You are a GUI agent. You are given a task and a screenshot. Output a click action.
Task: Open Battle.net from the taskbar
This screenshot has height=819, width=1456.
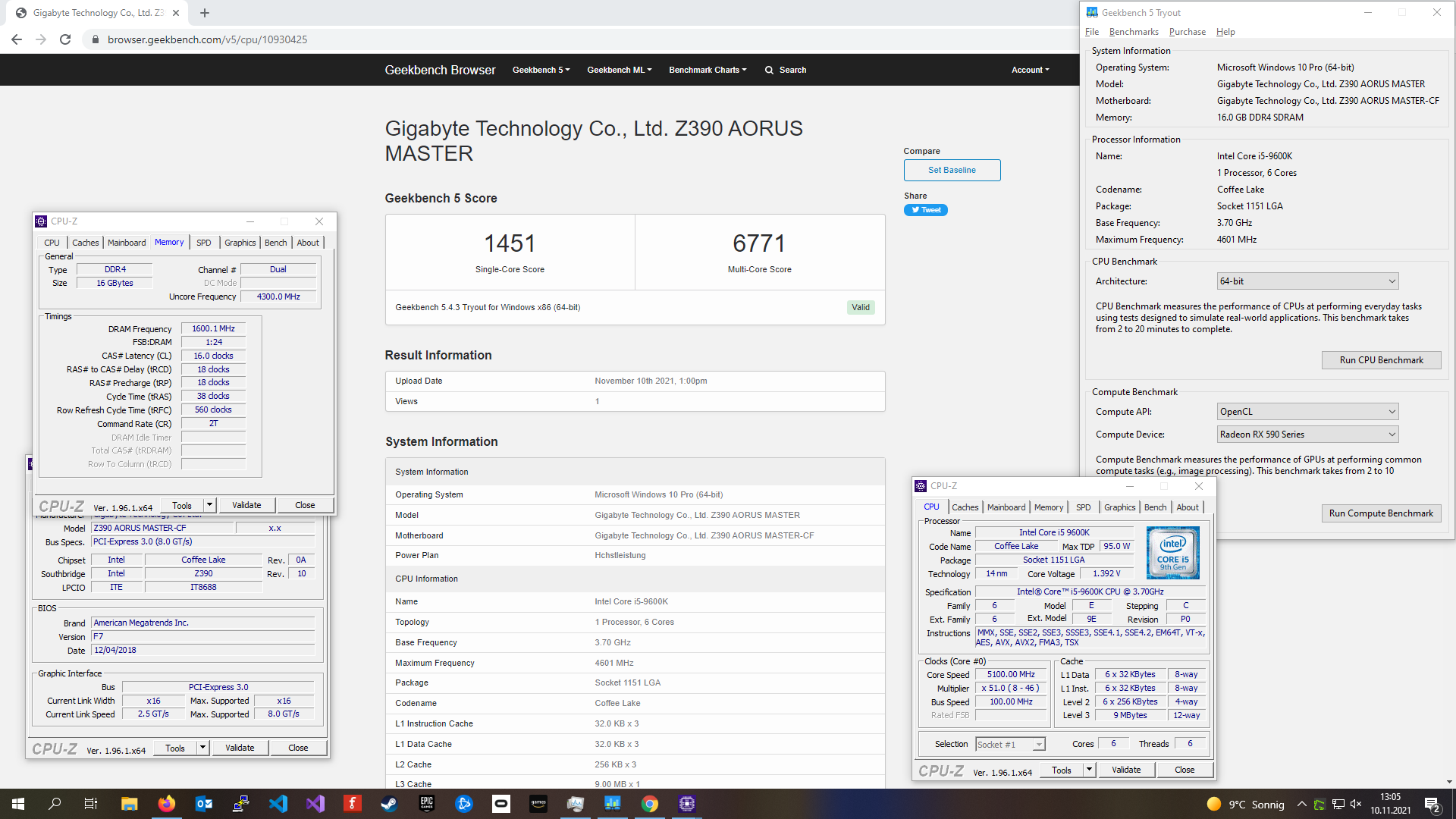coord(464,804)
